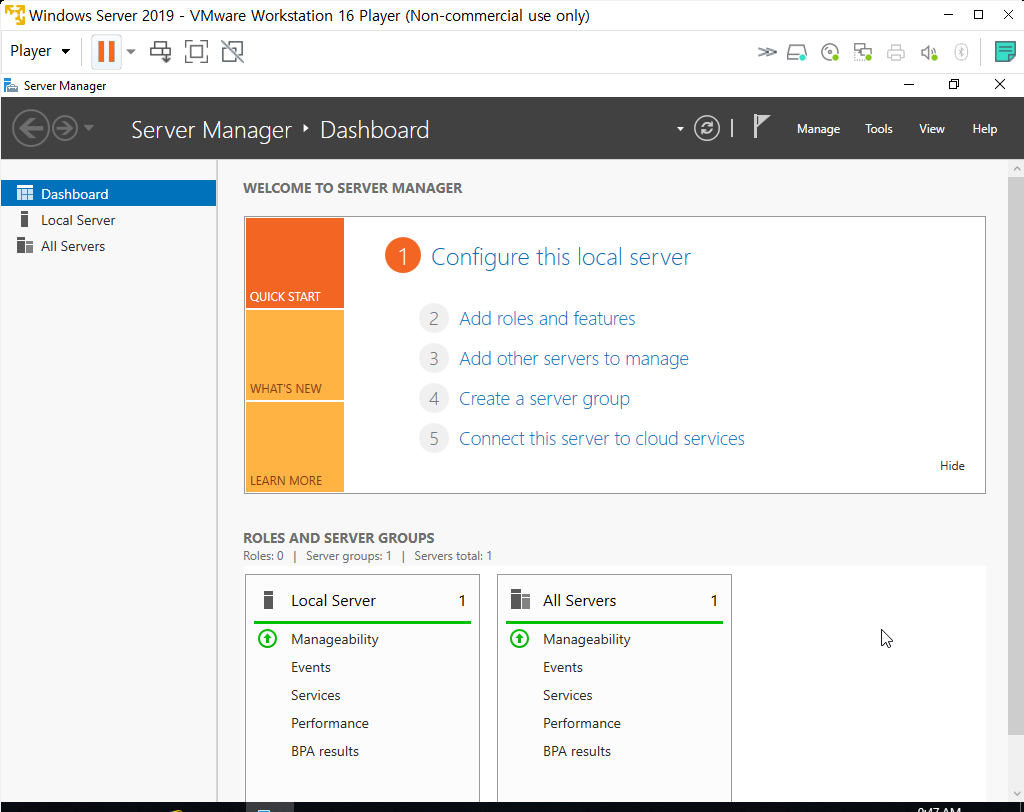Open the Help menu
This screenshot has width=1024, height=812.
coord(984,129)
